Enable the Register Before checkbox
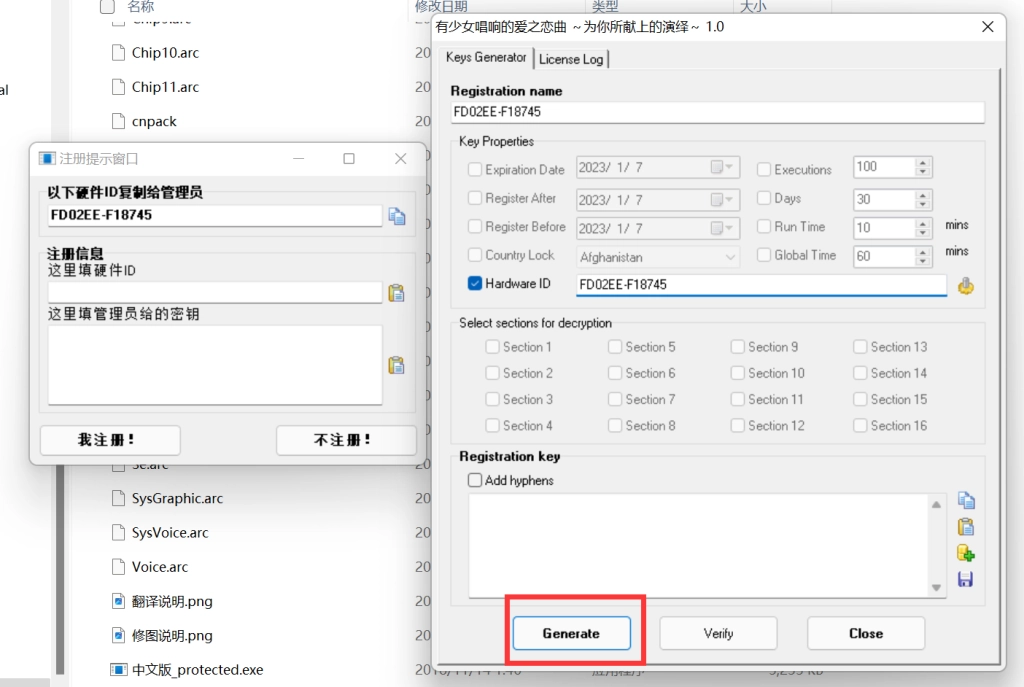Screen dimensions: 1024x687 [x=475, y=227]
